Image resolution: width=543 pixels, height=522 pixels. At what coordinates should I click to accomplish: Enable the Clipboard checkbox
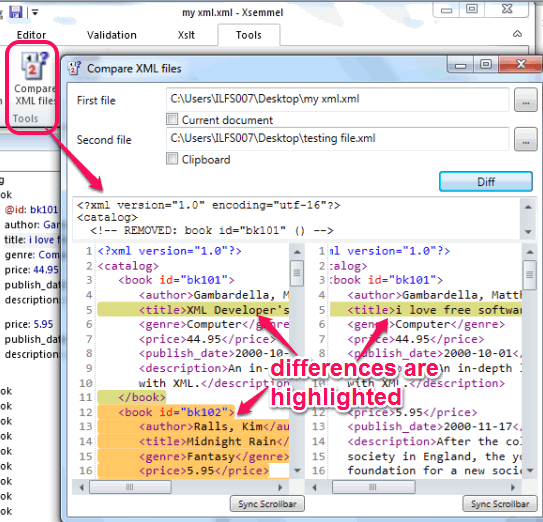172,159
